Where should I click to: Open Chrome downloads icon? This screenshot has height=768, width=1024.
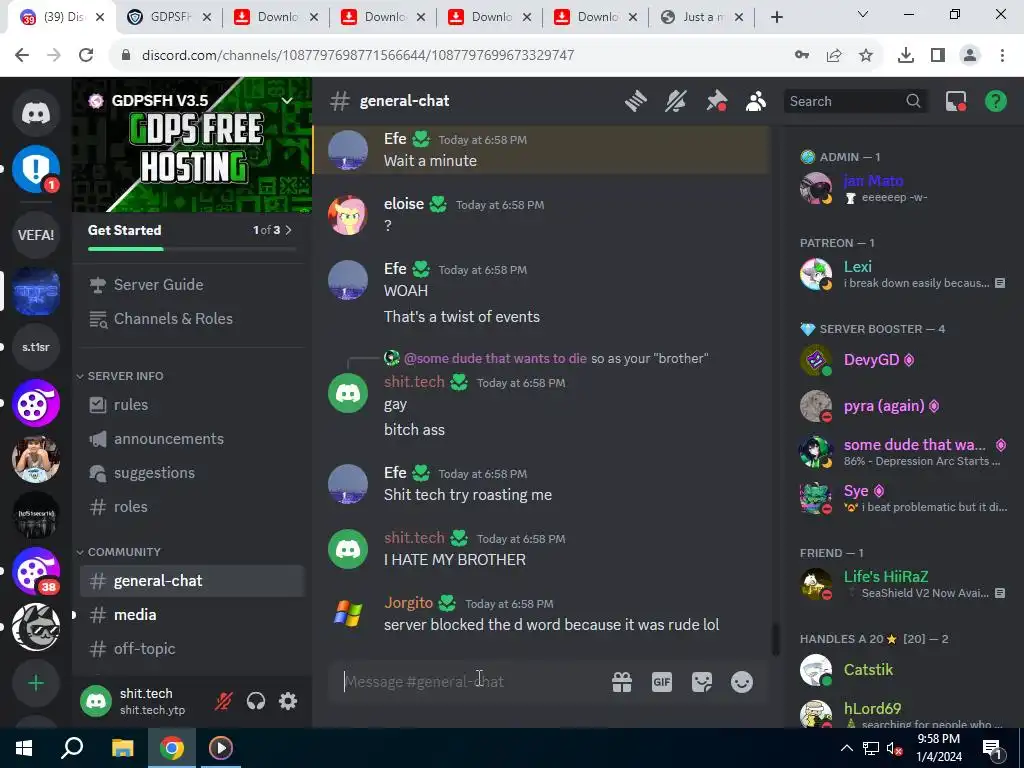click(905, 56)
